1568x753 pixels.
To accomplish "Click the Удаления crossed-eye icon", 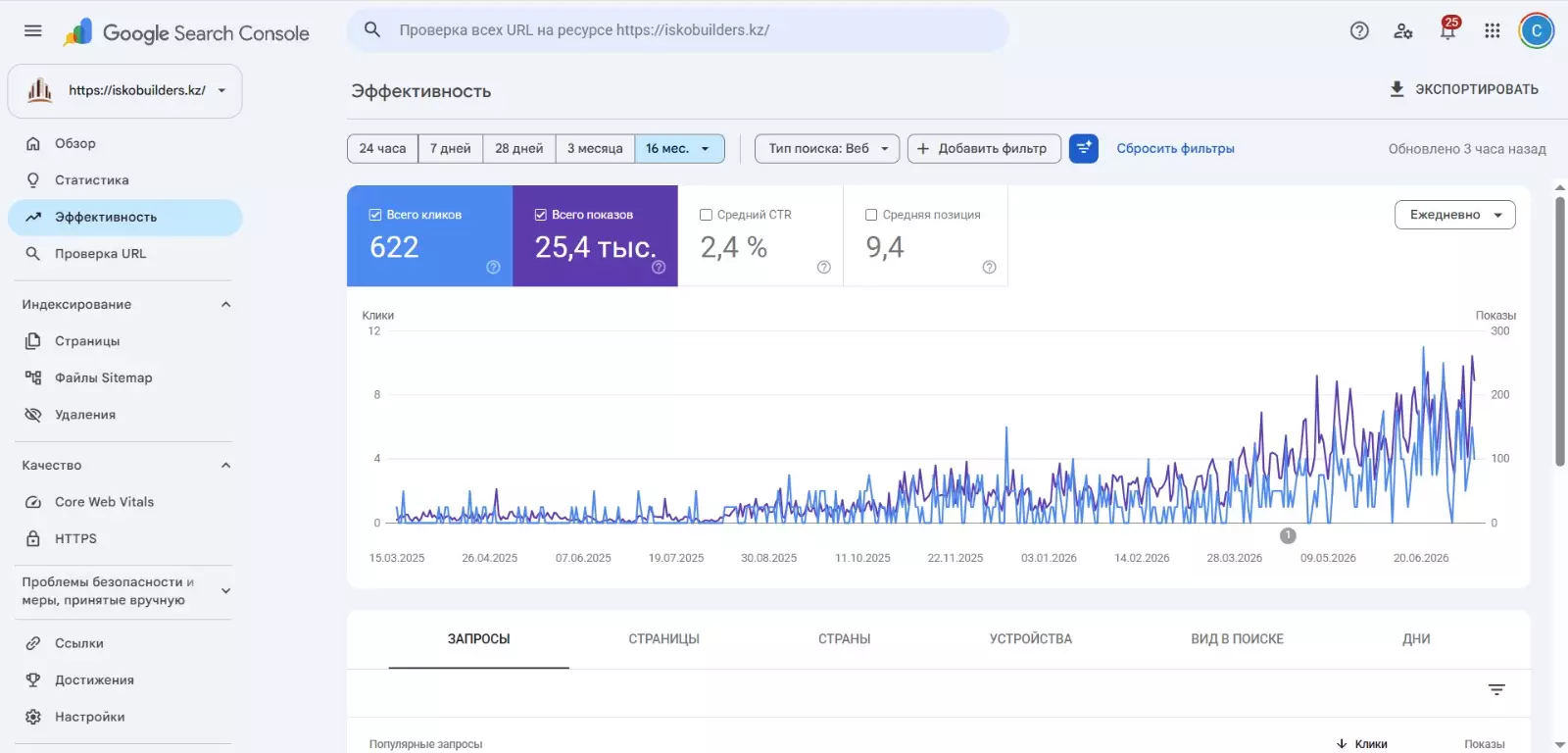I will tap(33, 415).
